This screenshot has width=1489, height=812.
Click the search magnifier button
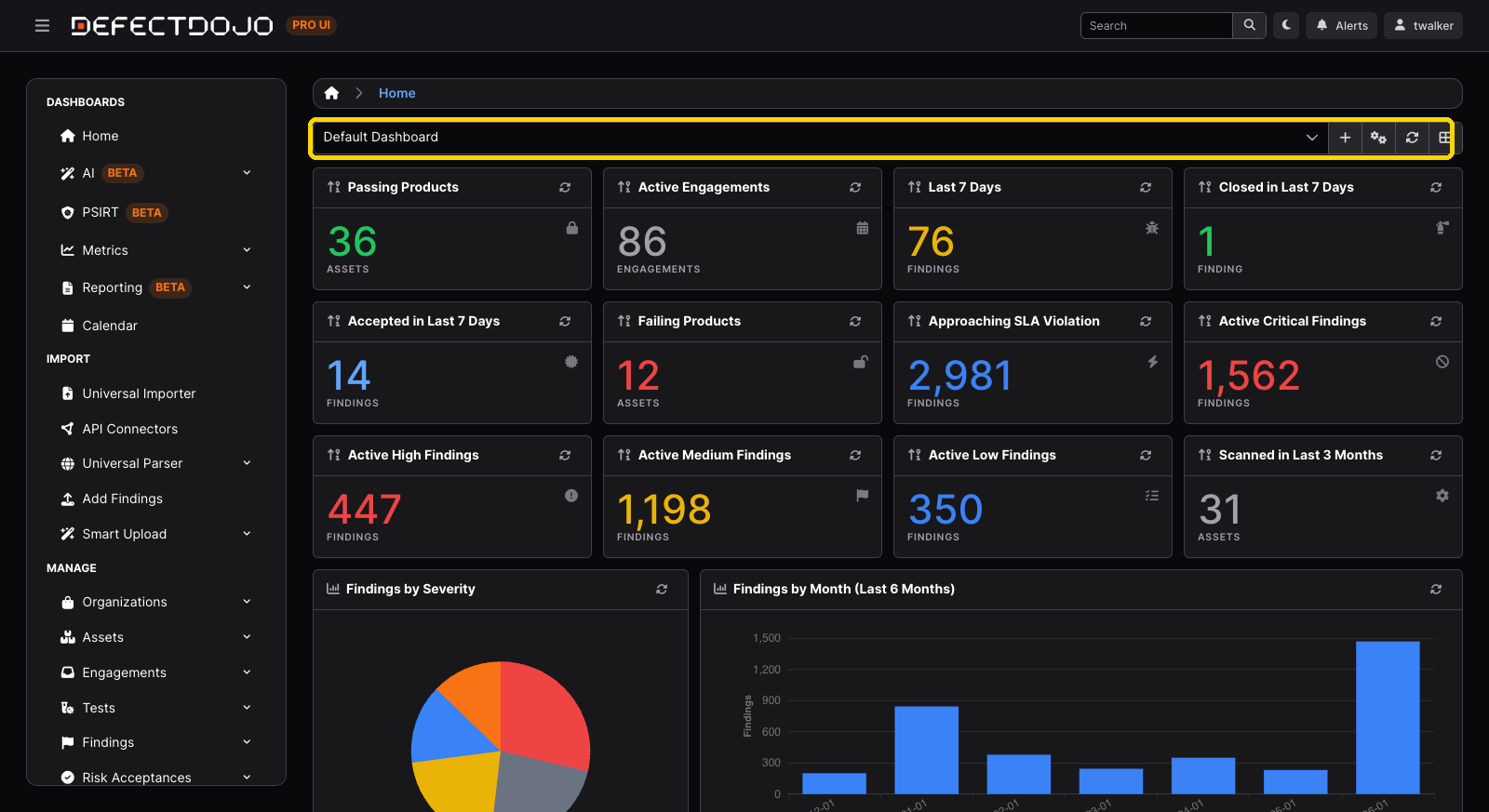[1250, 25]
